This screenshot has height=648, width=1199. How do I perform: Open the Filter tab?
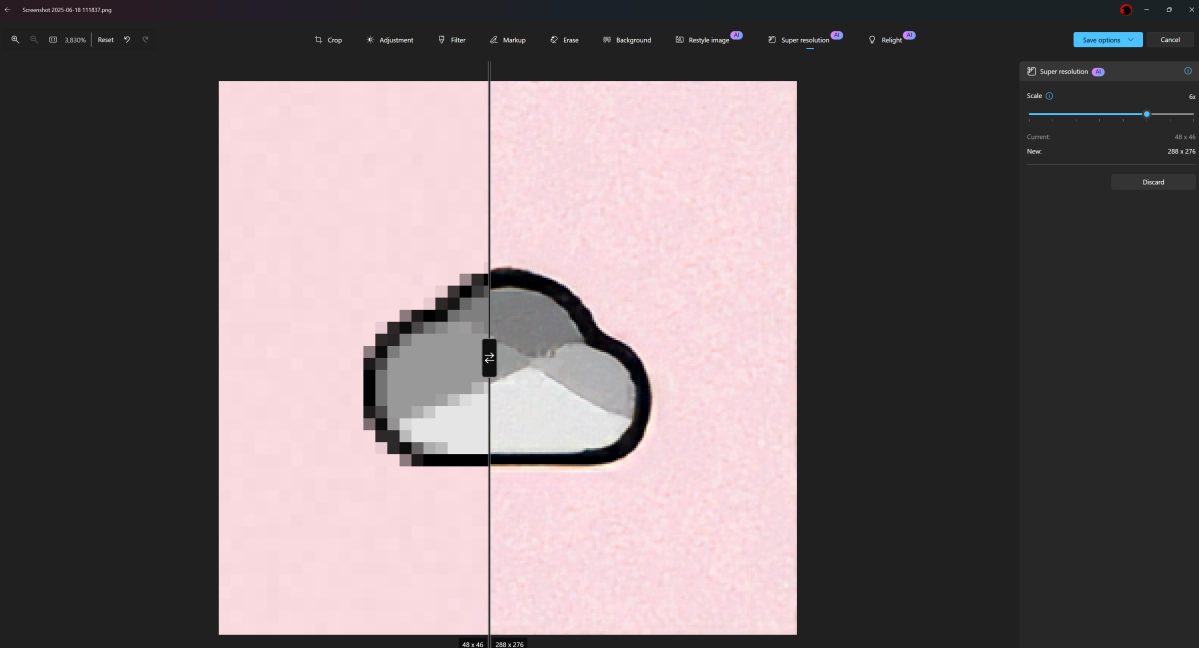pyautogui.click(x=451, y=40)
